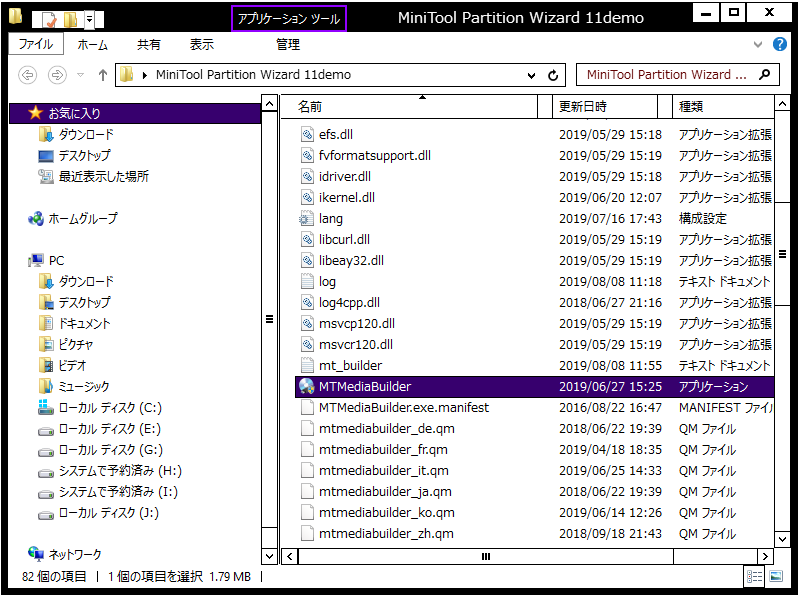Open ローカル ディスク (C:) drive
The height and width of the screenshot is (596, 799).
[x=100, y=408]
